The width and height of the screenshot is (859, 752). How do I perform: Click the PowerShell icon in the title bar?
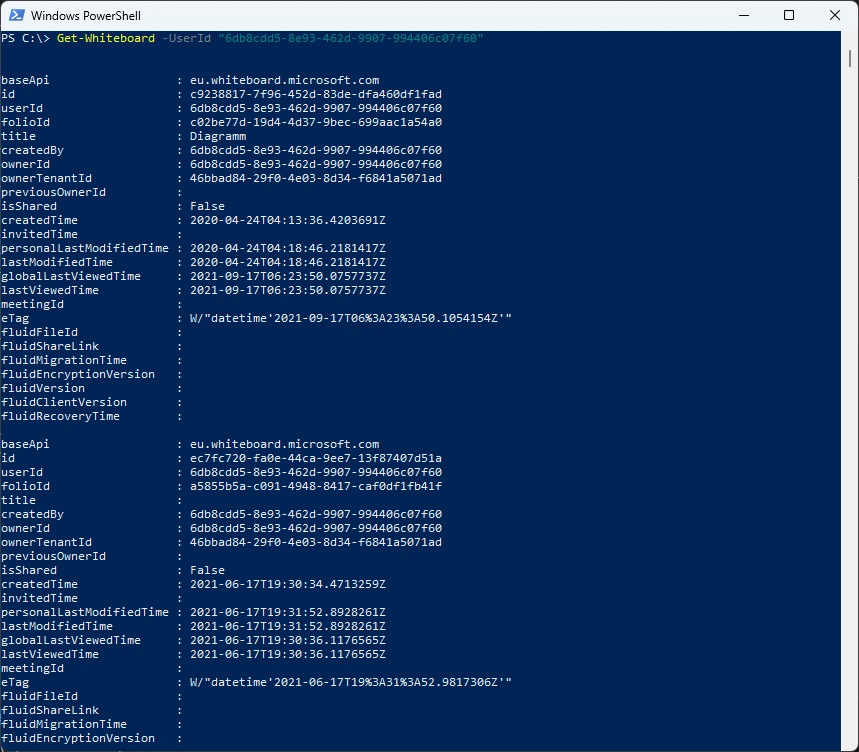15,16
